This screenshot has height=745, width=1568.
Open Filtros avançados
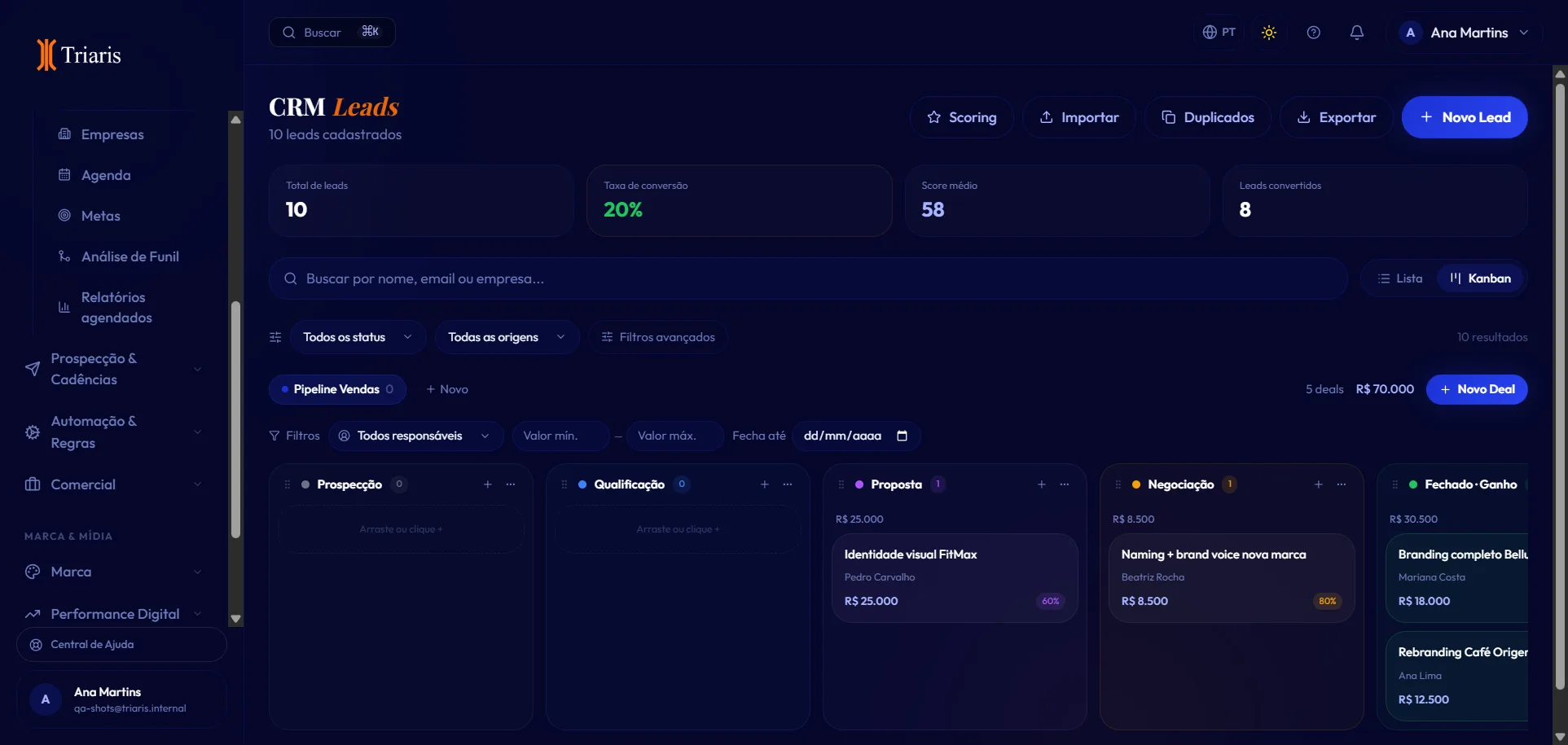(658, 337)
